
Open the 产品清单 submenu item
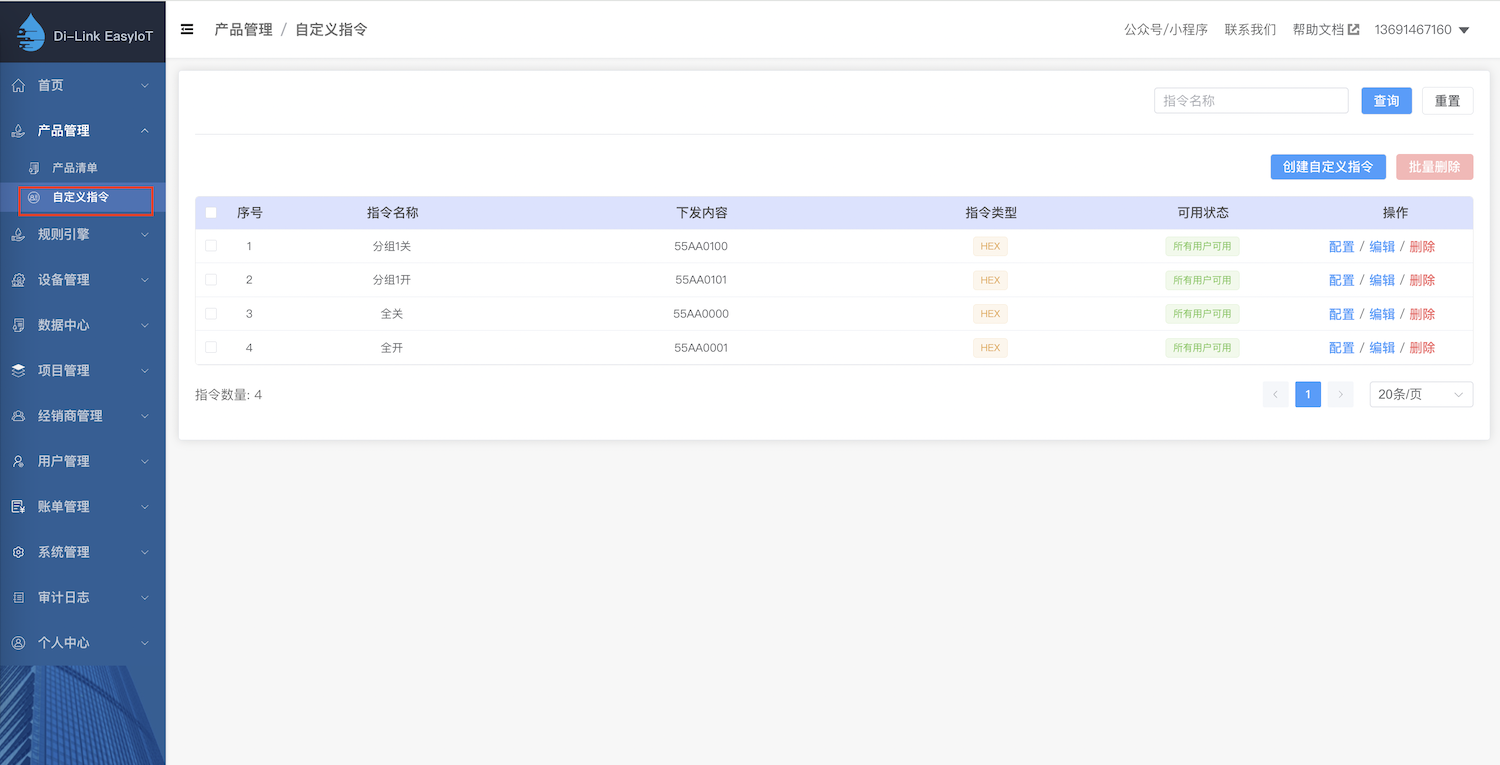(x=75, y=168)
